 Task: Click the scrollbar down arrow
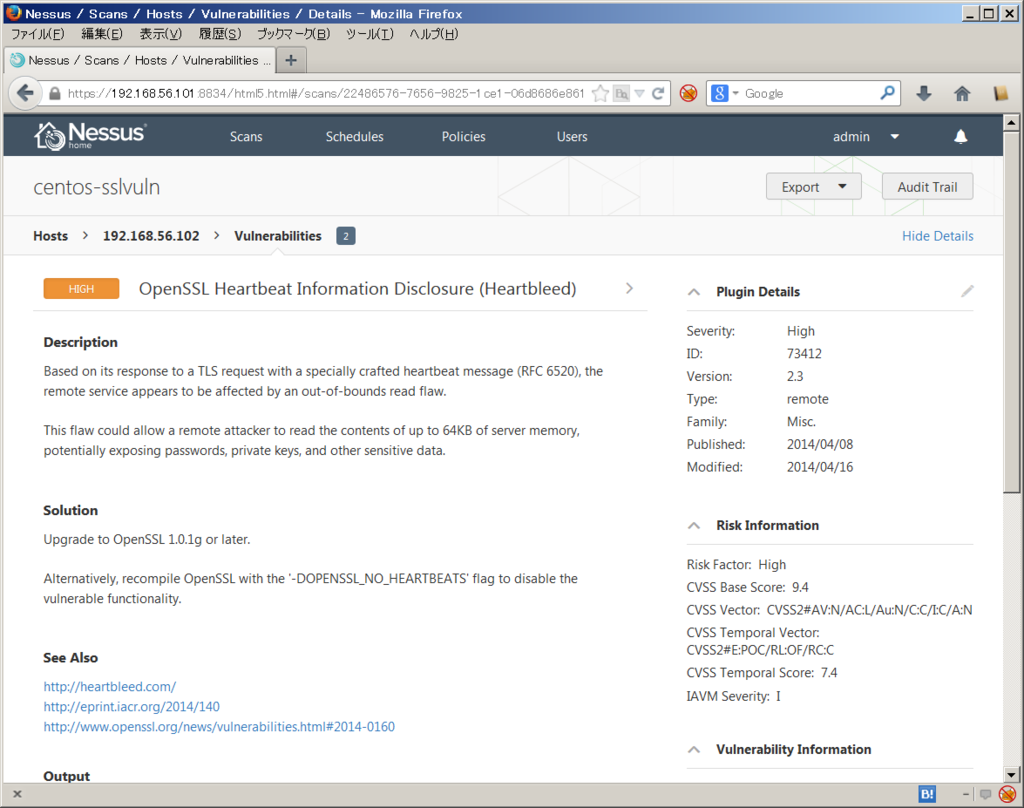(1011, 775)
